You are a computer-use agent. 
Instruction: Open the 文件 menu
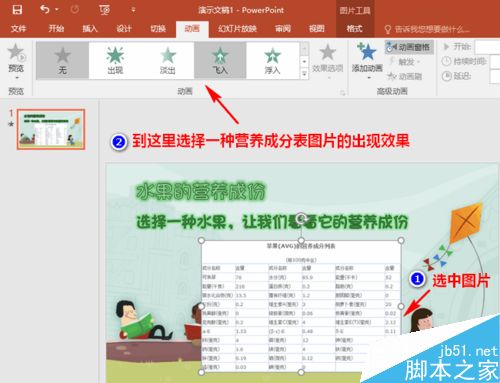tap(18, 29)
